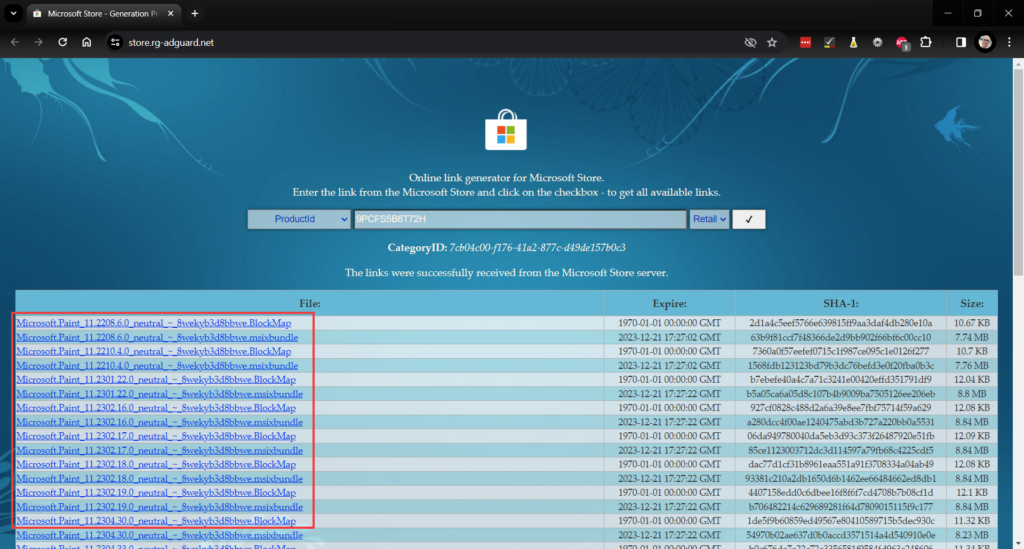This screenshot has width=1024, height=549.
Task: Open the red extension icon in toolbar
Action: (x=805, y=42)
